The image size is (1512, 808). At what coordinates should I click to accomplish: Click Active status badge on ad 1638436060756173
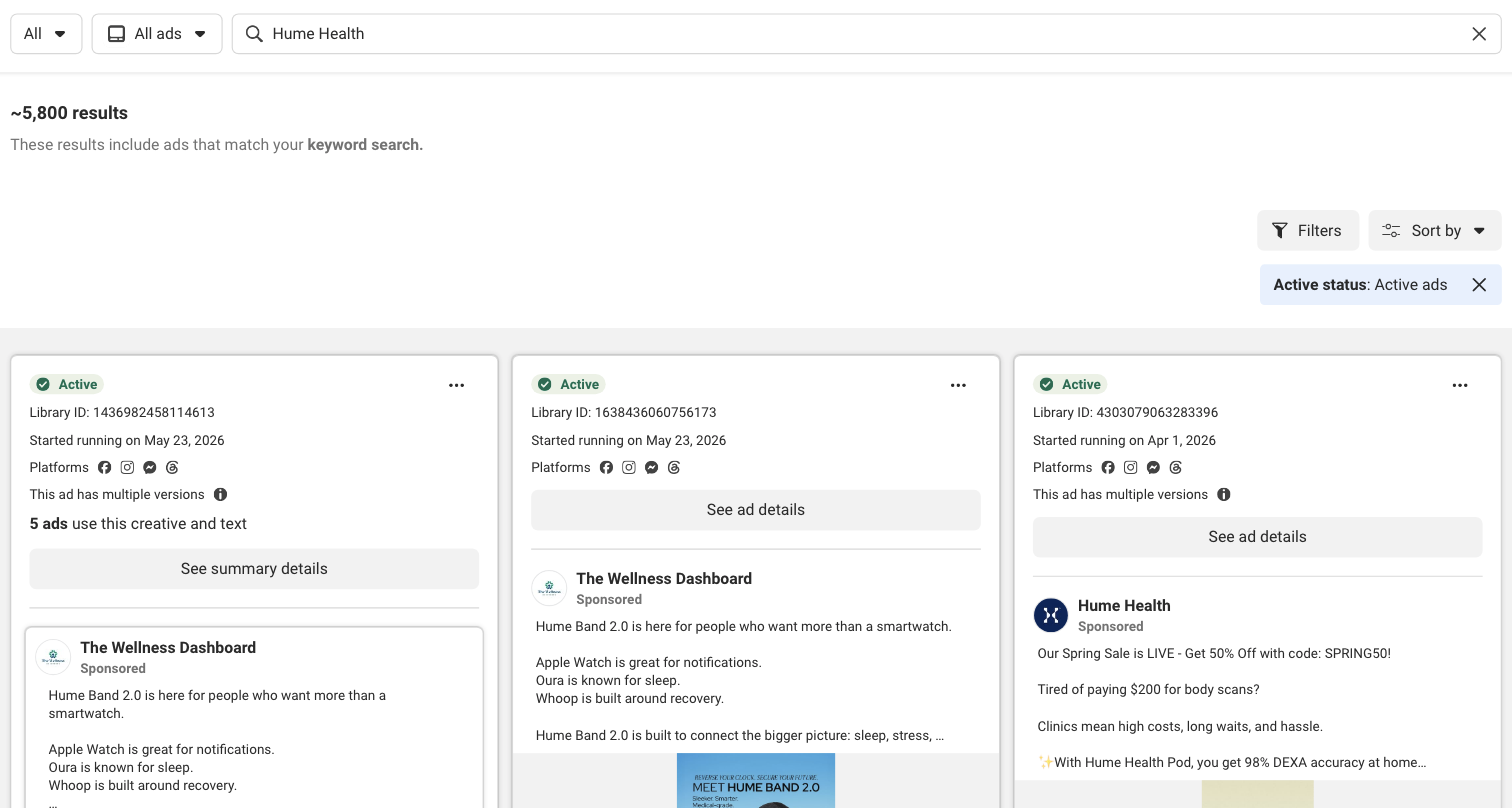click(x=568, y=385)
